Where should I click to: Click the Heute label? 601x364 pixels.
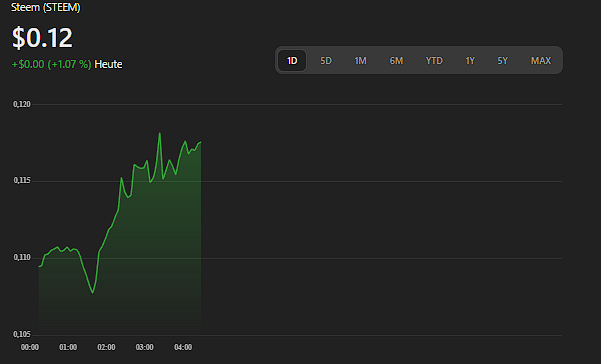108,64
